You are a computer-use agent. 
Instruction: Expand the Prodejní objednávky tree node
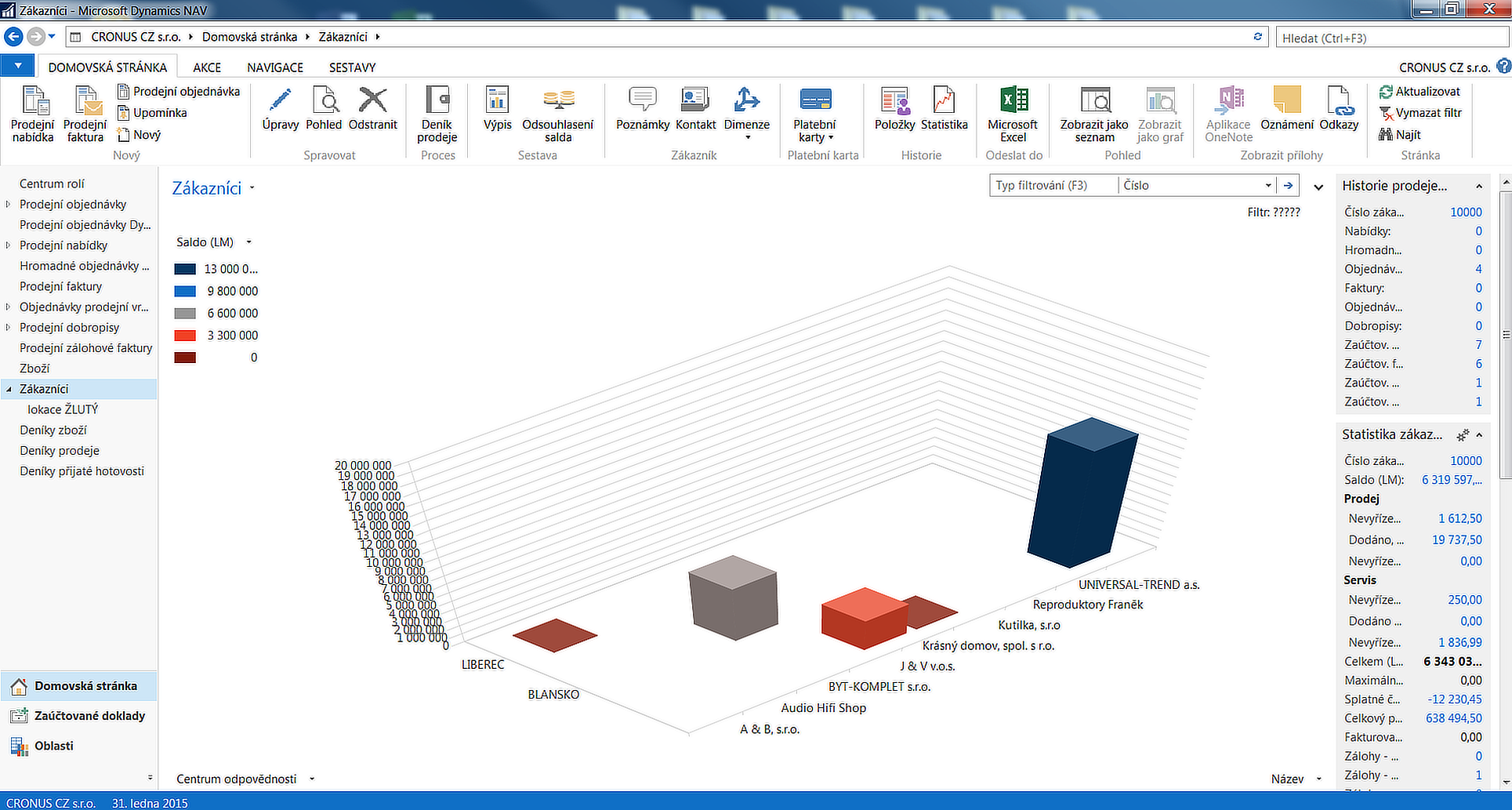point(9,205)
